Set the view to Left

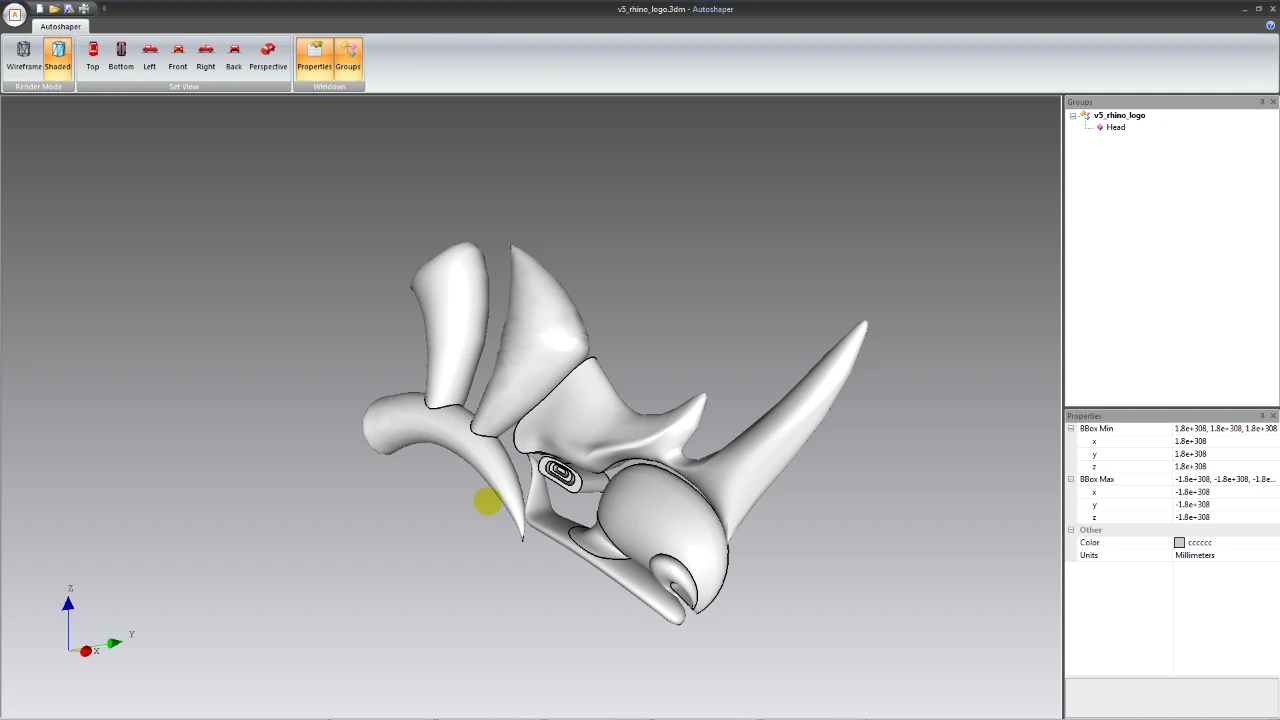150,57
